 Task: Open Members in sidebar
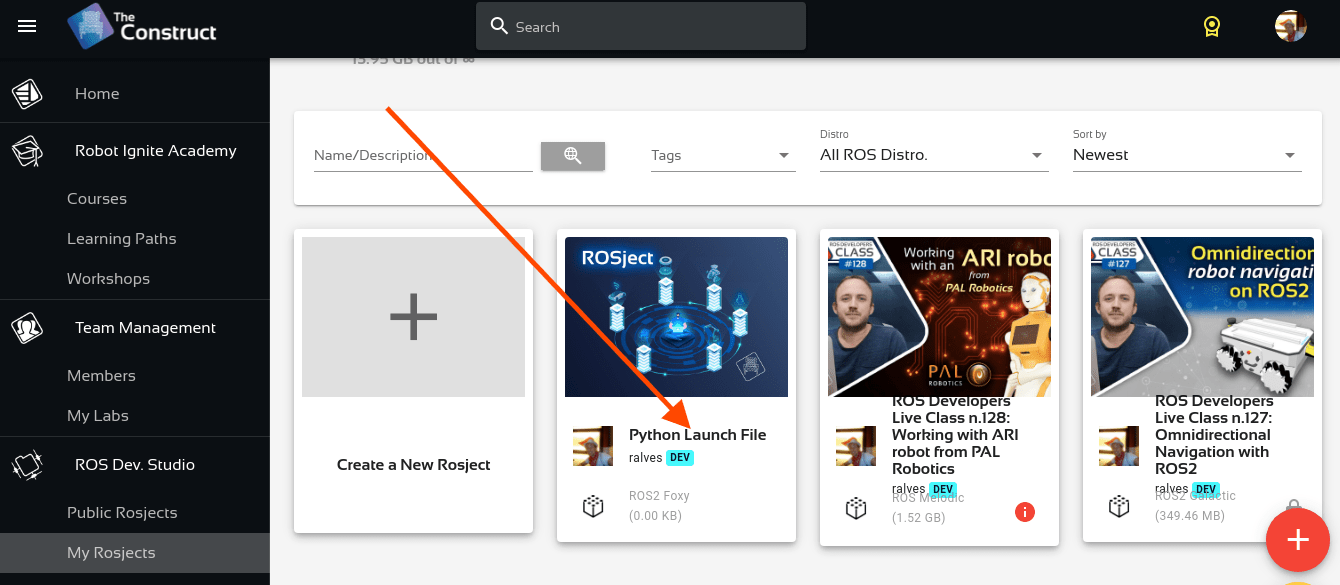click(101, 376)
